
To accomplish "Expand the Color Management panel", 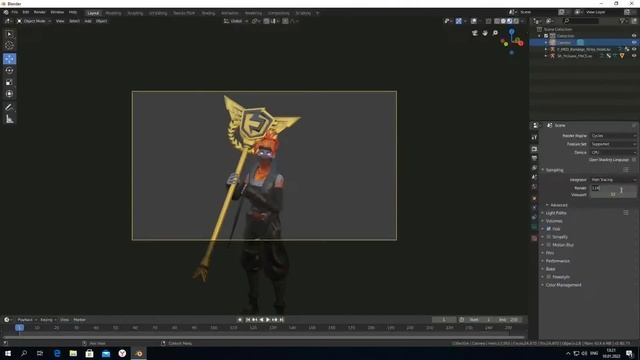I will point(562,285).
